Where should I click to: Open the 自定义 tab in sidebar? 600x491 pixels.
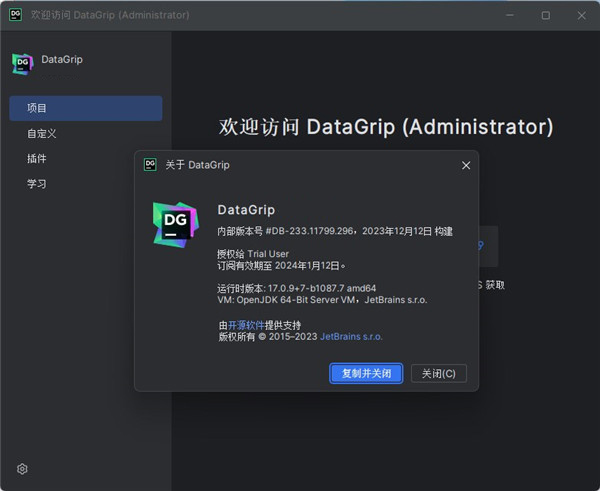[42, 134]
